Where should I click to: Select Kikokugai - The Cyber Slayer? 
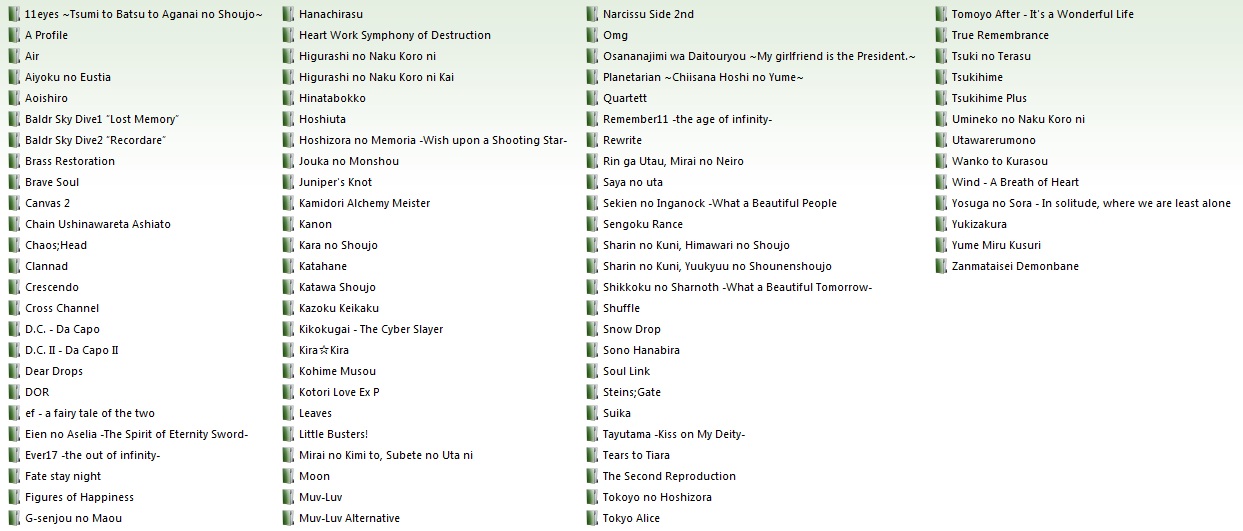371,329
